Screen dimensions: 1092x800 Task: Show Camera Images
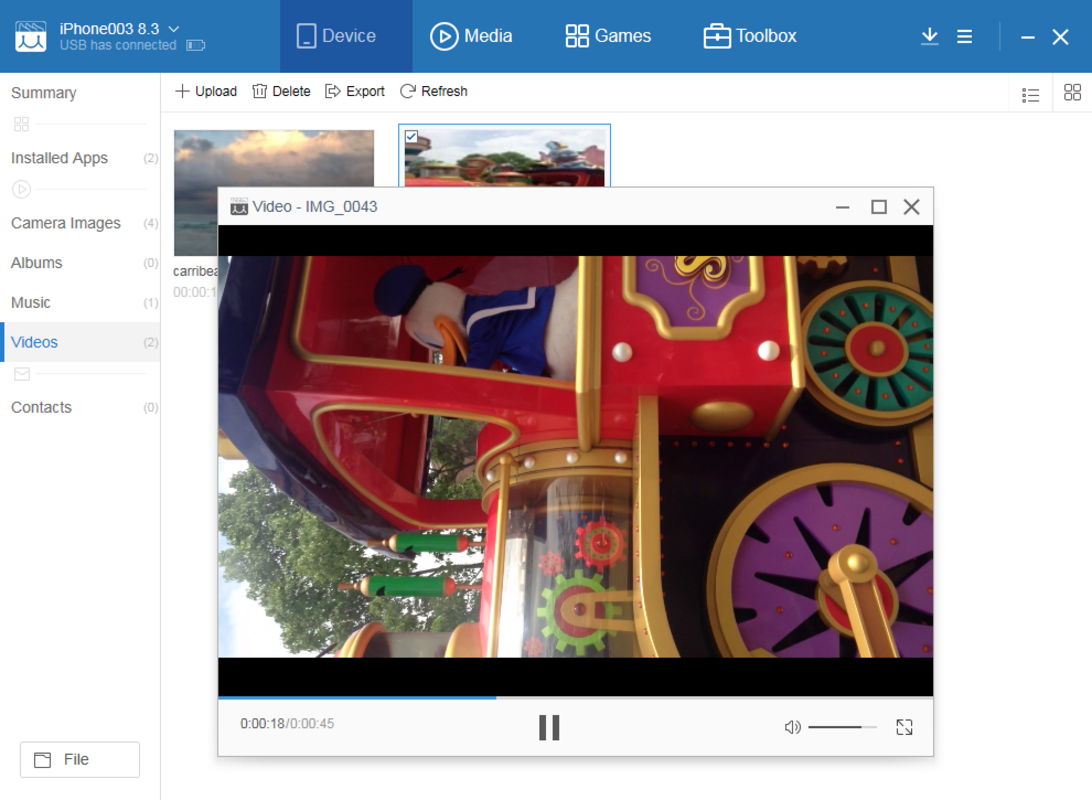(x=80, y=223)
